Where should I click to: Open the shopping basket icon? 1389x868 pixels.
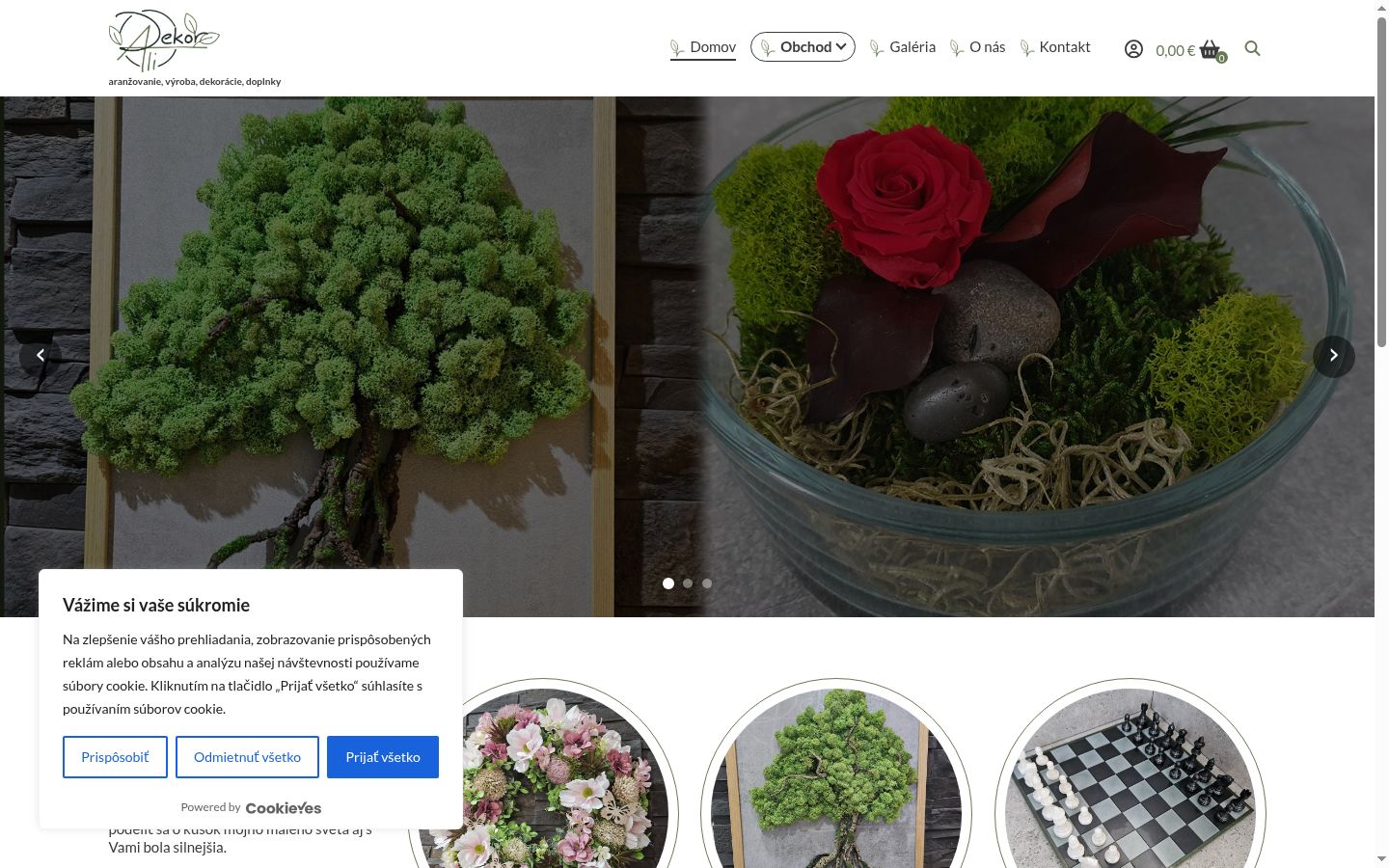coord(1212,50)
